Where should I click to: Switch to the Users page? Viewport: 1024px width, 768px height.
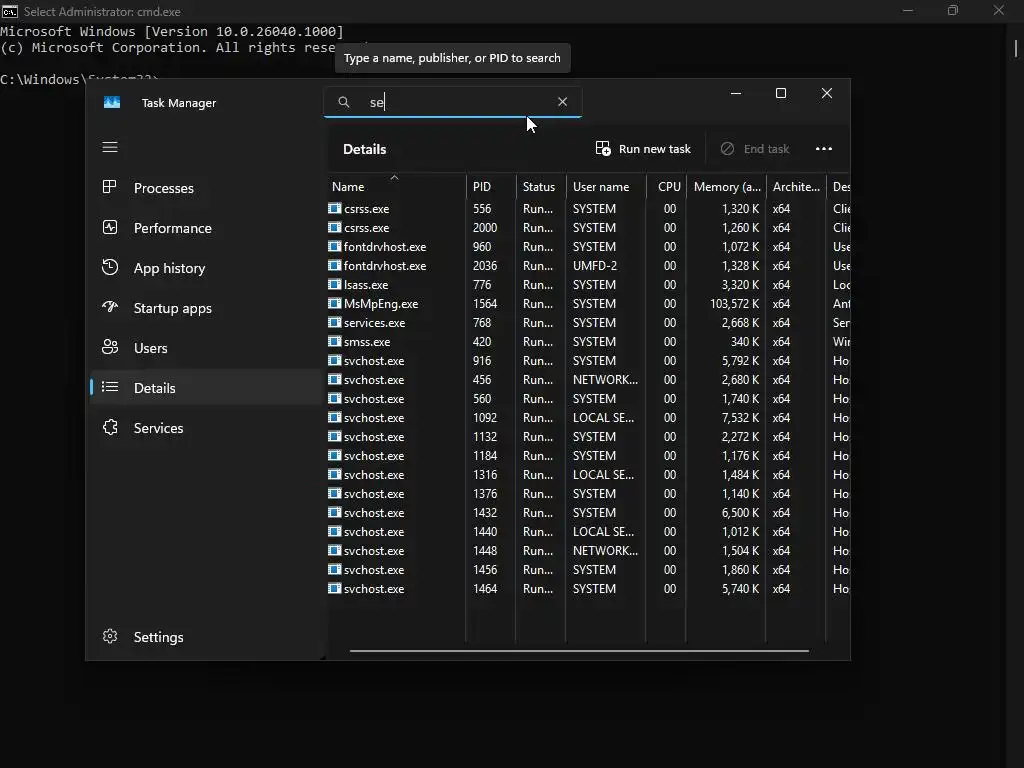pos(206,347)
